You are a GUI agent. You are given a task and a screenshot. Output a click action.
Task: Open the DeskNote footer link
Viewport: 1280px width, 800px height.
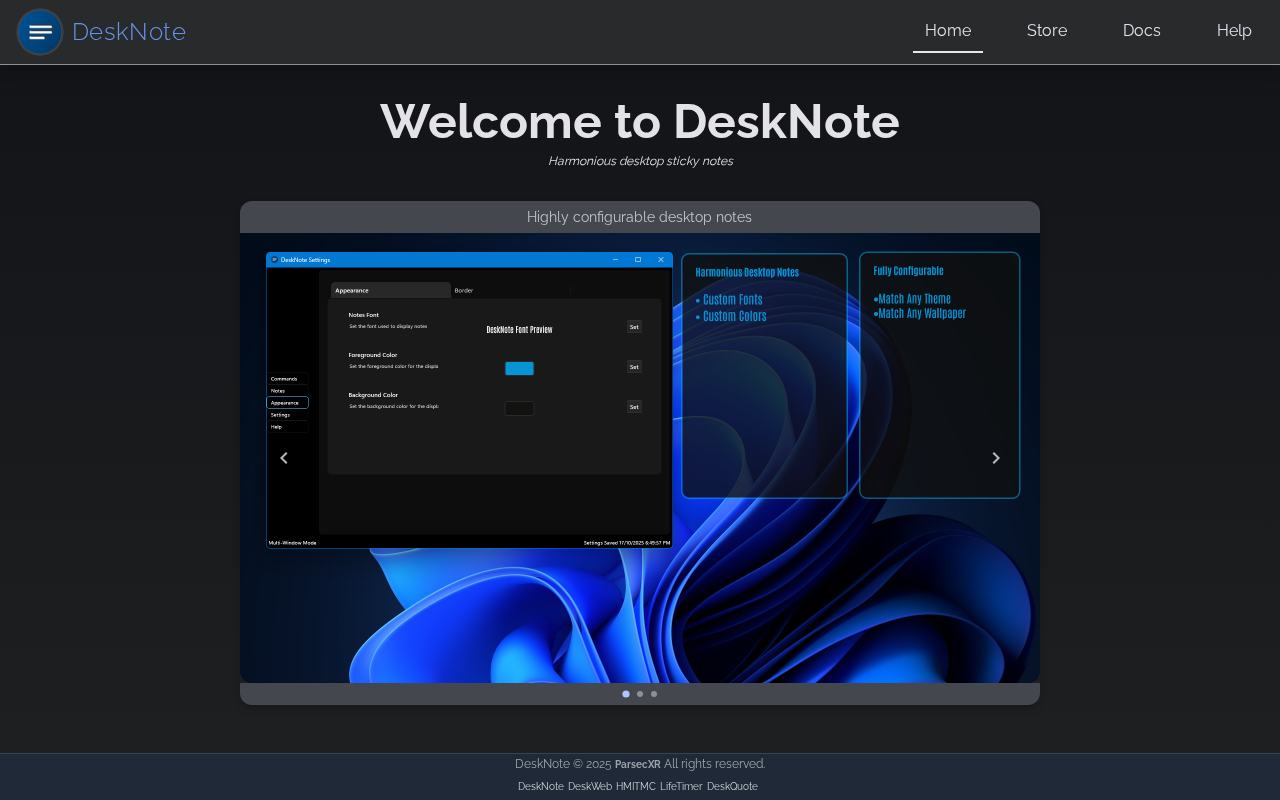pos(541,787)
